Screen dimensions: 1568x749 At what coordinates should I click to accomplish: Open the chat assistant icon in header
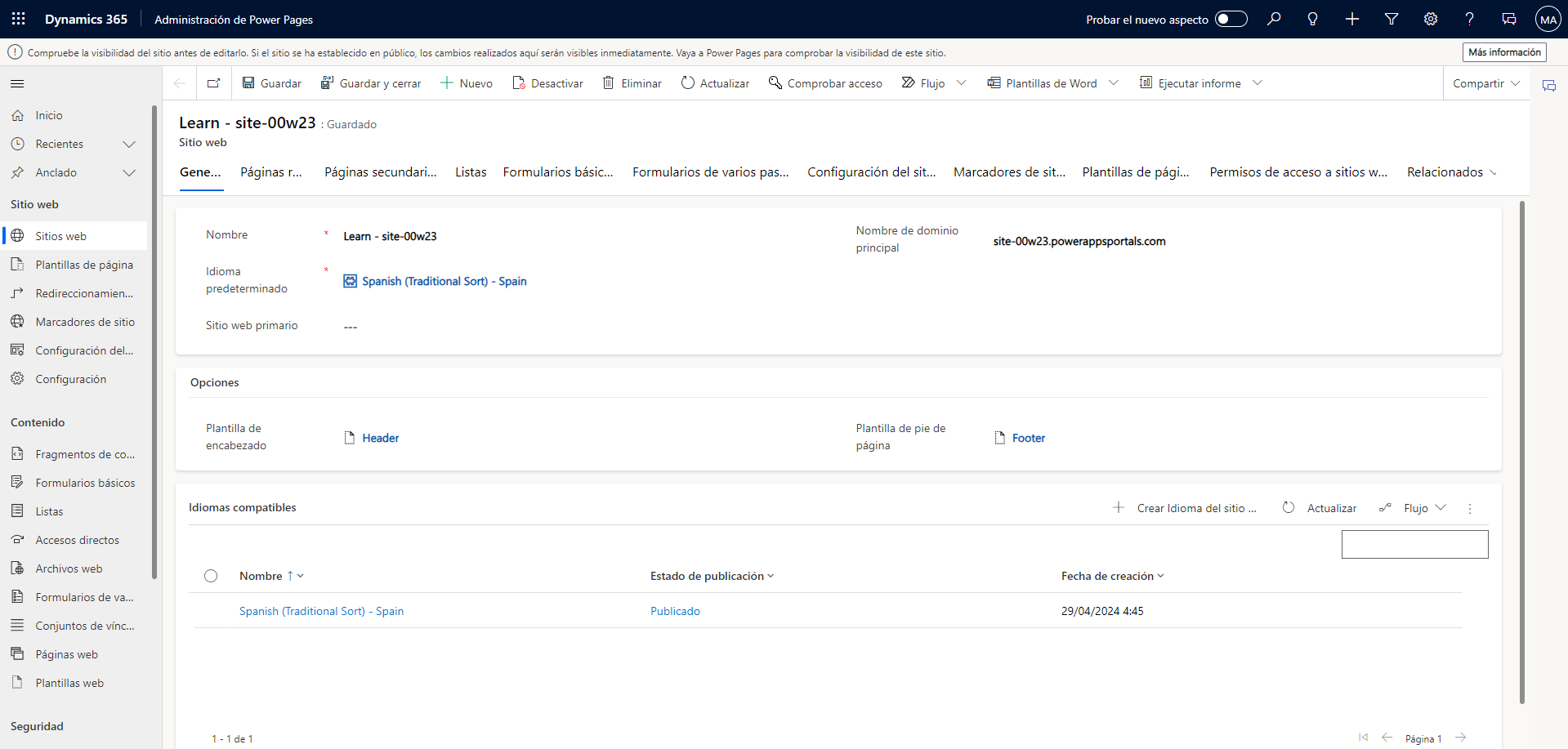(1509, 19)
